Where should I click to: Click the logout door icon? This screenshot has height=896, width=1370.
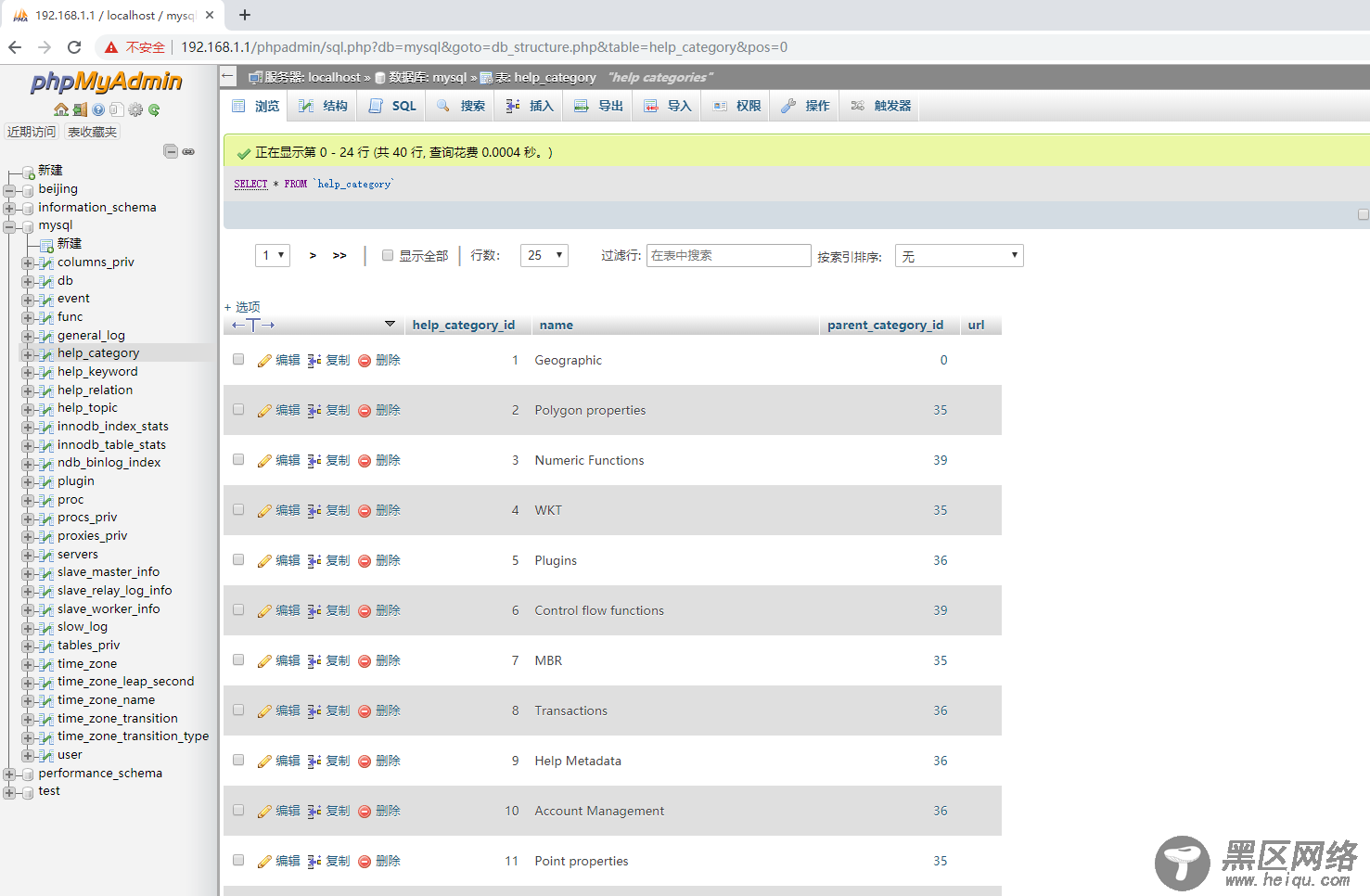80,109
